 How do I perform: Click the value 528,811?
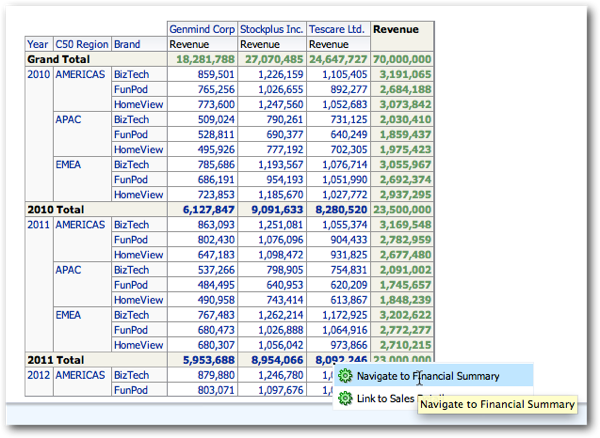[x=216, y=134]
